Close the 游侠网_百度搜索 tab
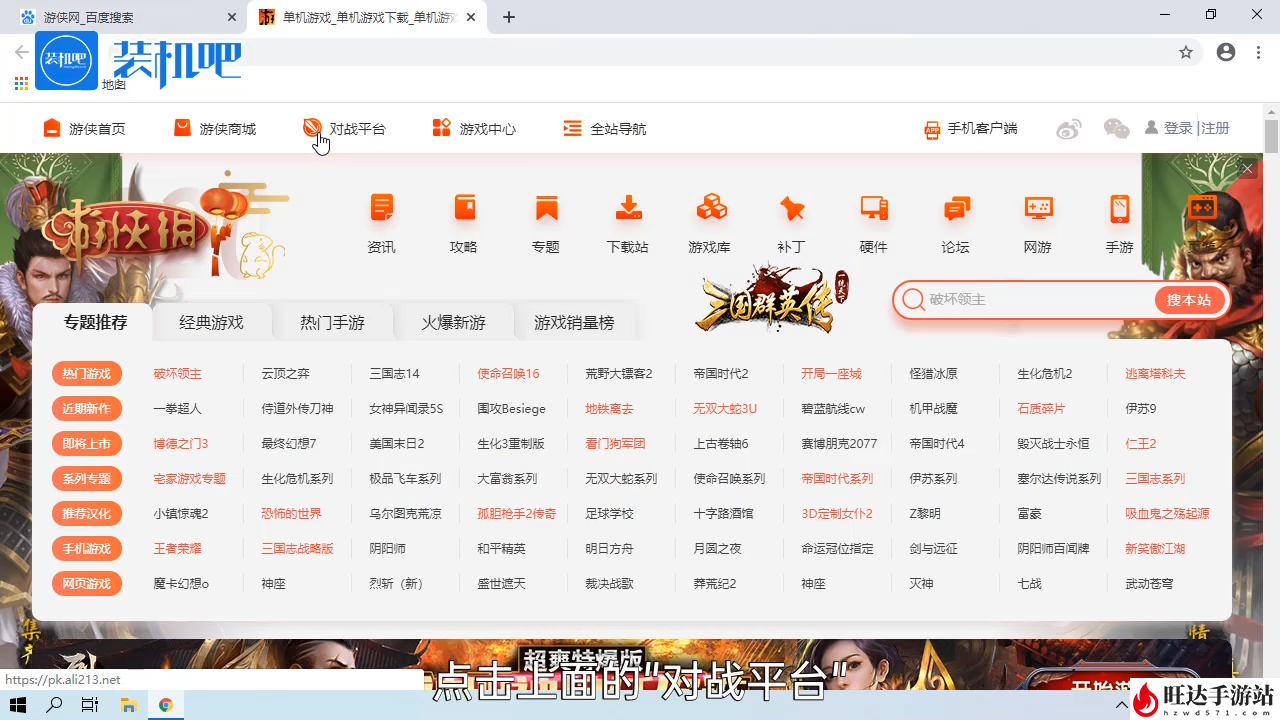1280x720 pixels. [x=231, y=17]
